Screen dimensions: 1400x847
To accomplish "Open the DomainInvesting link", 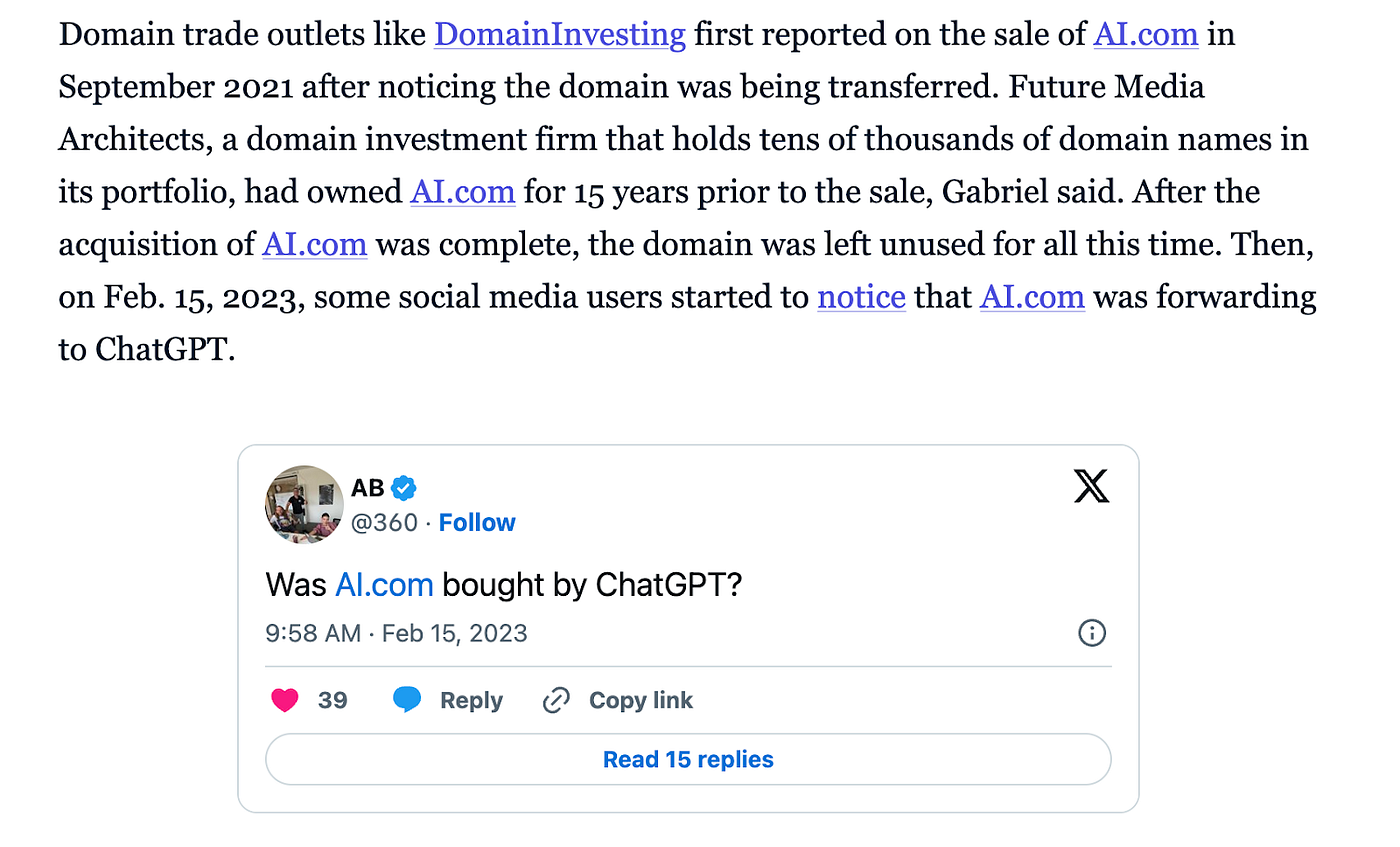I will 559,34.
